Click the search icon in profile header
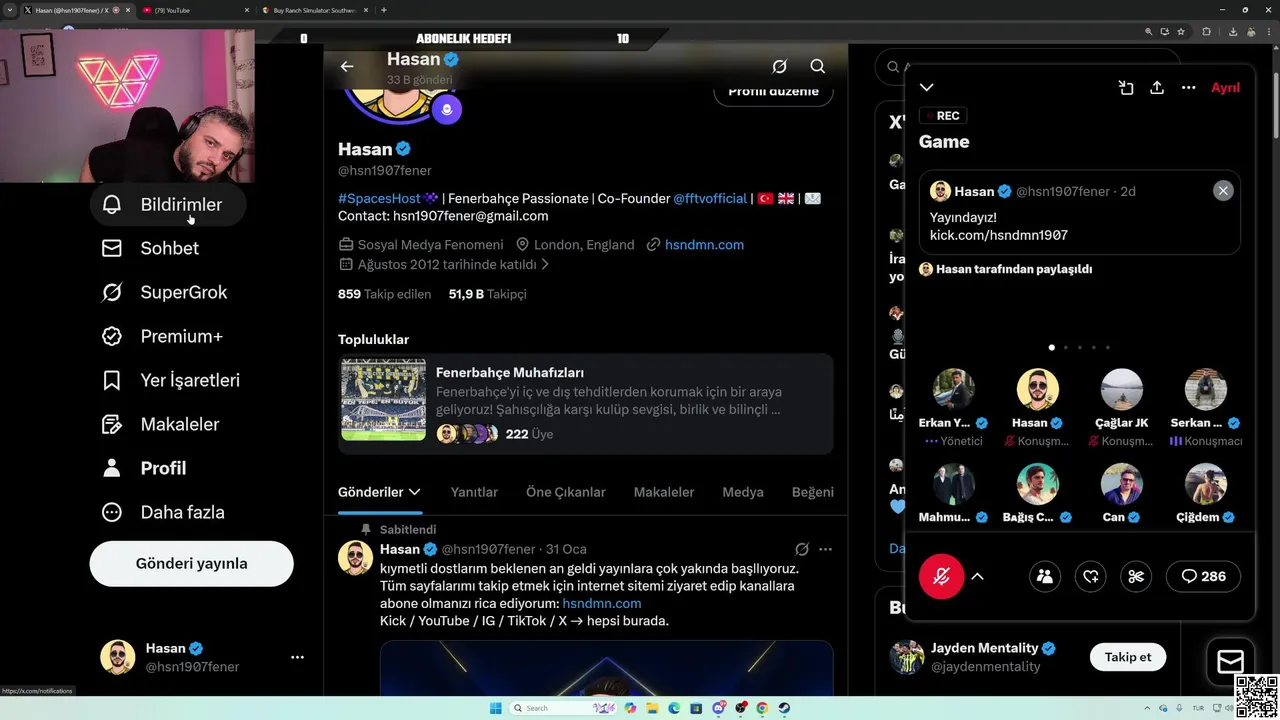The width and height of the screenshot is (1280, 720). pyautogui.click(x=818, y=67)
